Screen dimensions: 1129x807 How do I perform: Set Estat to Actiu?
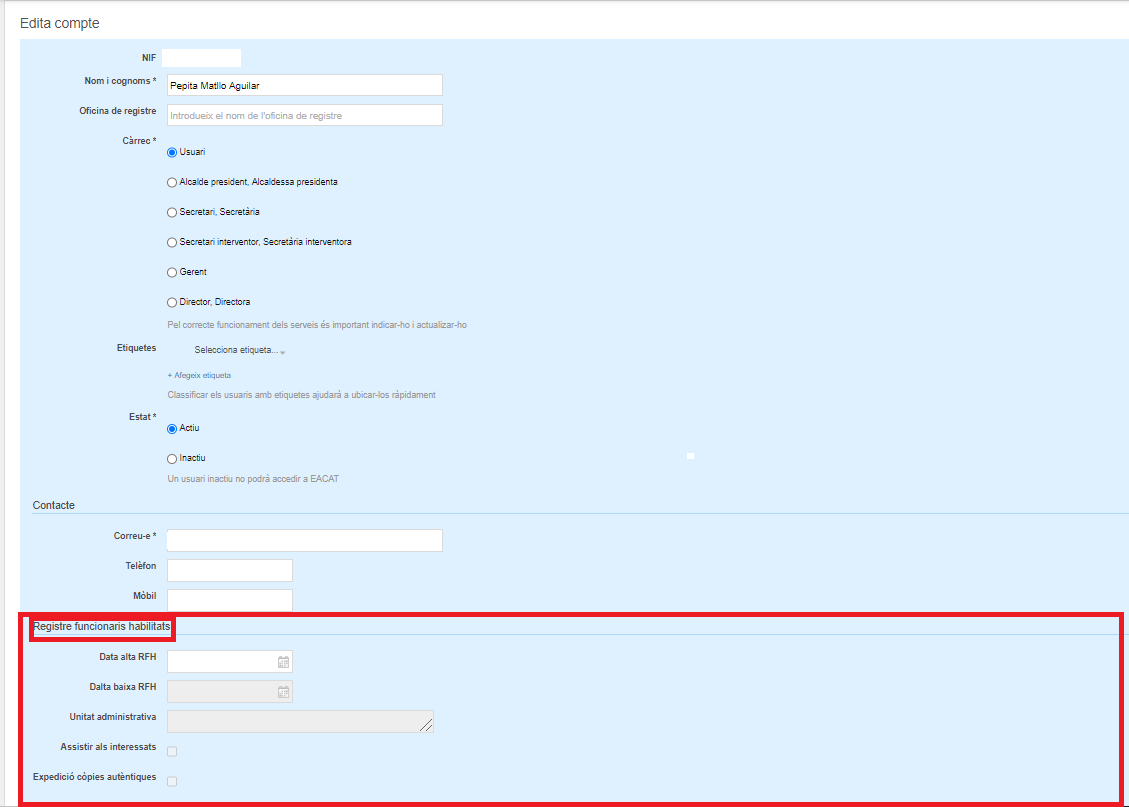click(172, 428)
